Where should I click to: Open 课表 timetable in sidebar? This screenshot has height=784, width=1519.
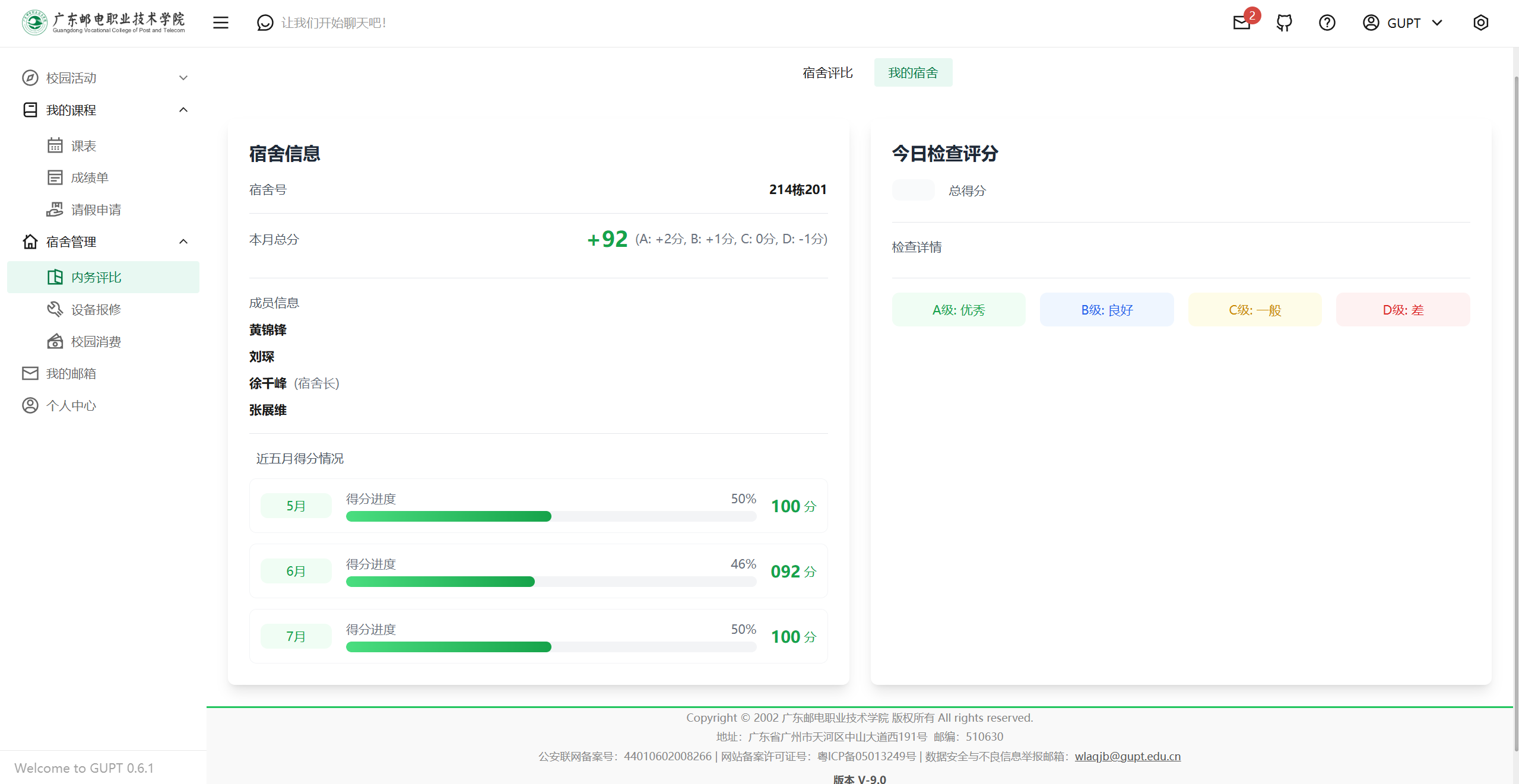(x=84, y=146)
